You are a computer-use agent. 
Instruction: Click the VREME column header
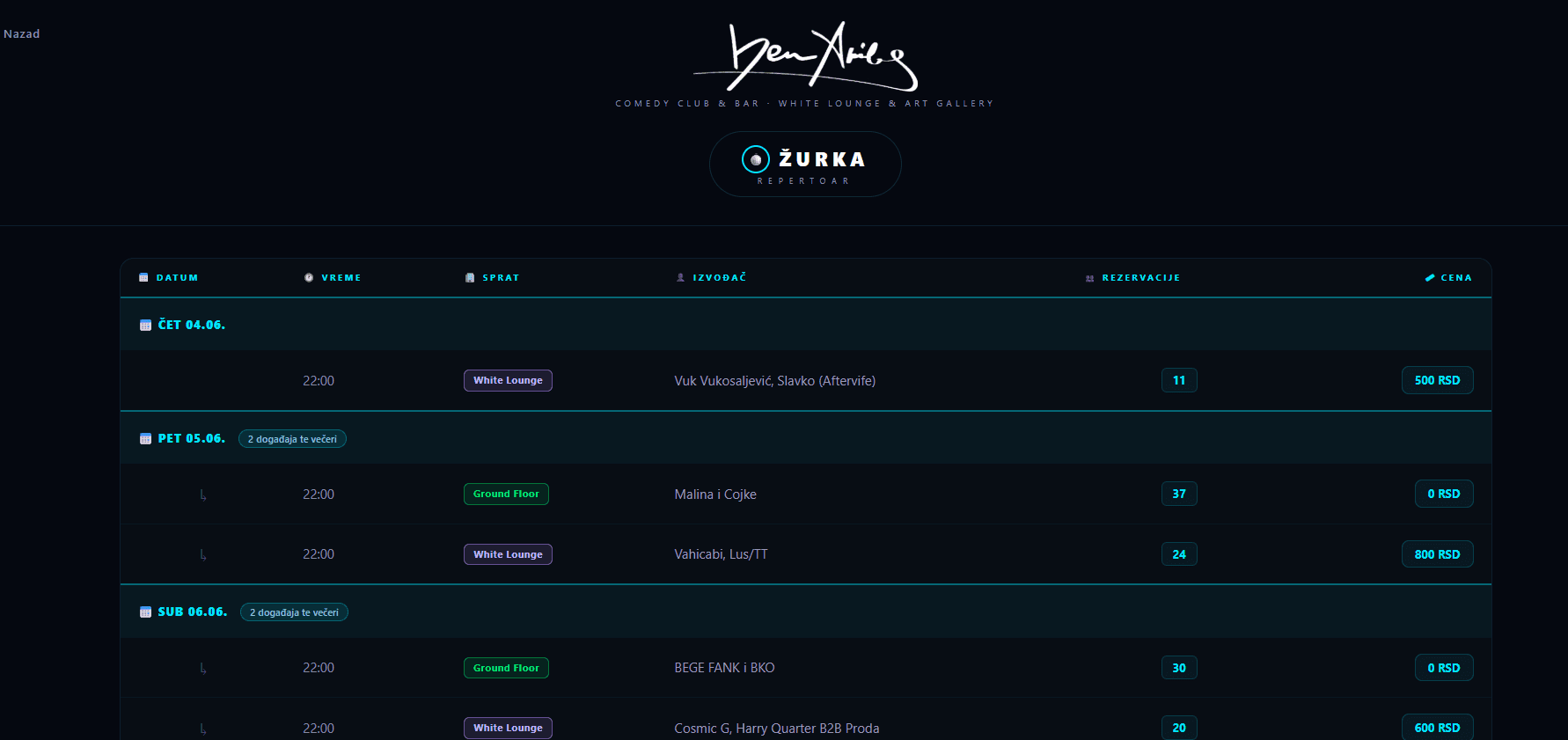coord(341,277)
